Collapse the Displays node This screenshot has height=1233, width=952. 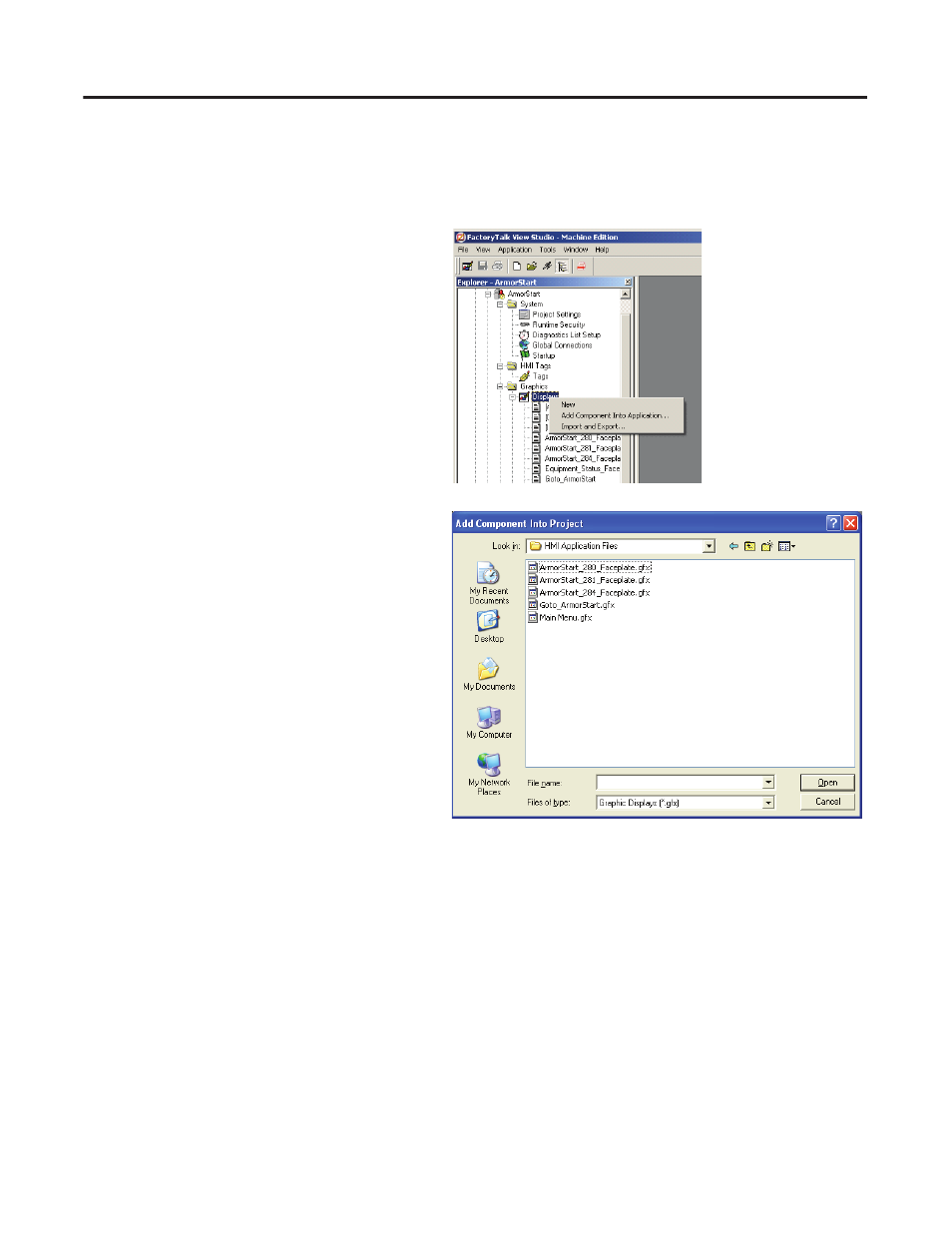(x=512, y=397)
